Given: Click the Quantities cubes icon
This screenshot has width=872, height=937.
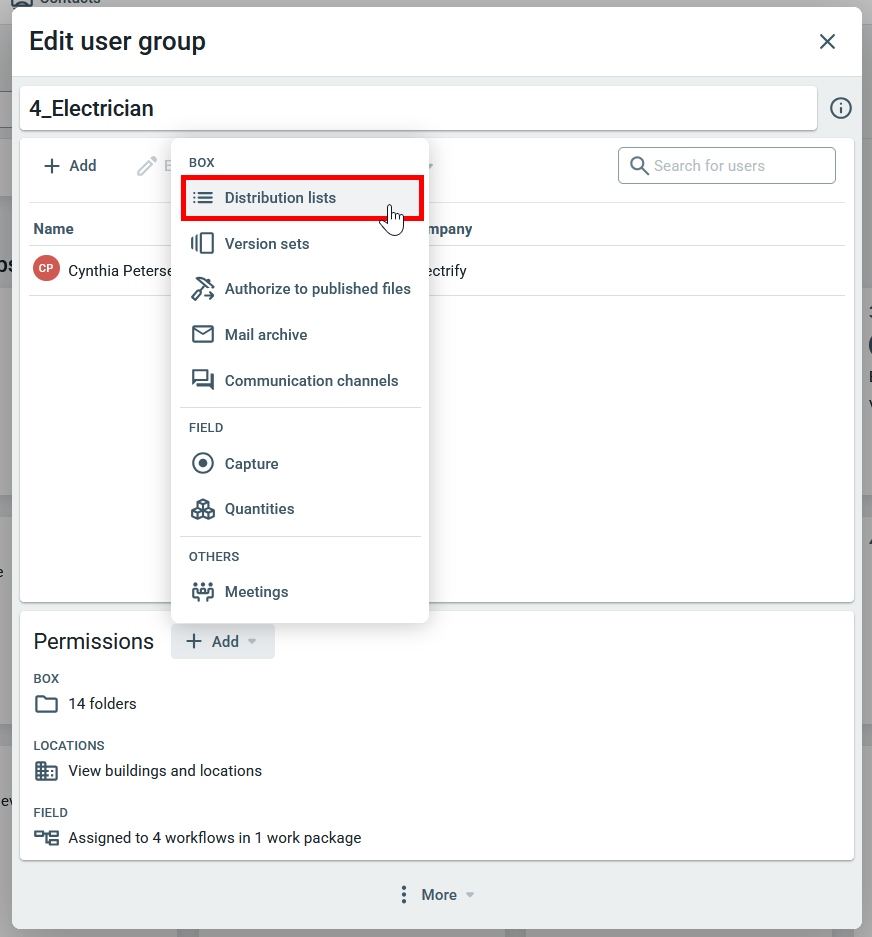Looking at the screenshot, I should (203, 509).
